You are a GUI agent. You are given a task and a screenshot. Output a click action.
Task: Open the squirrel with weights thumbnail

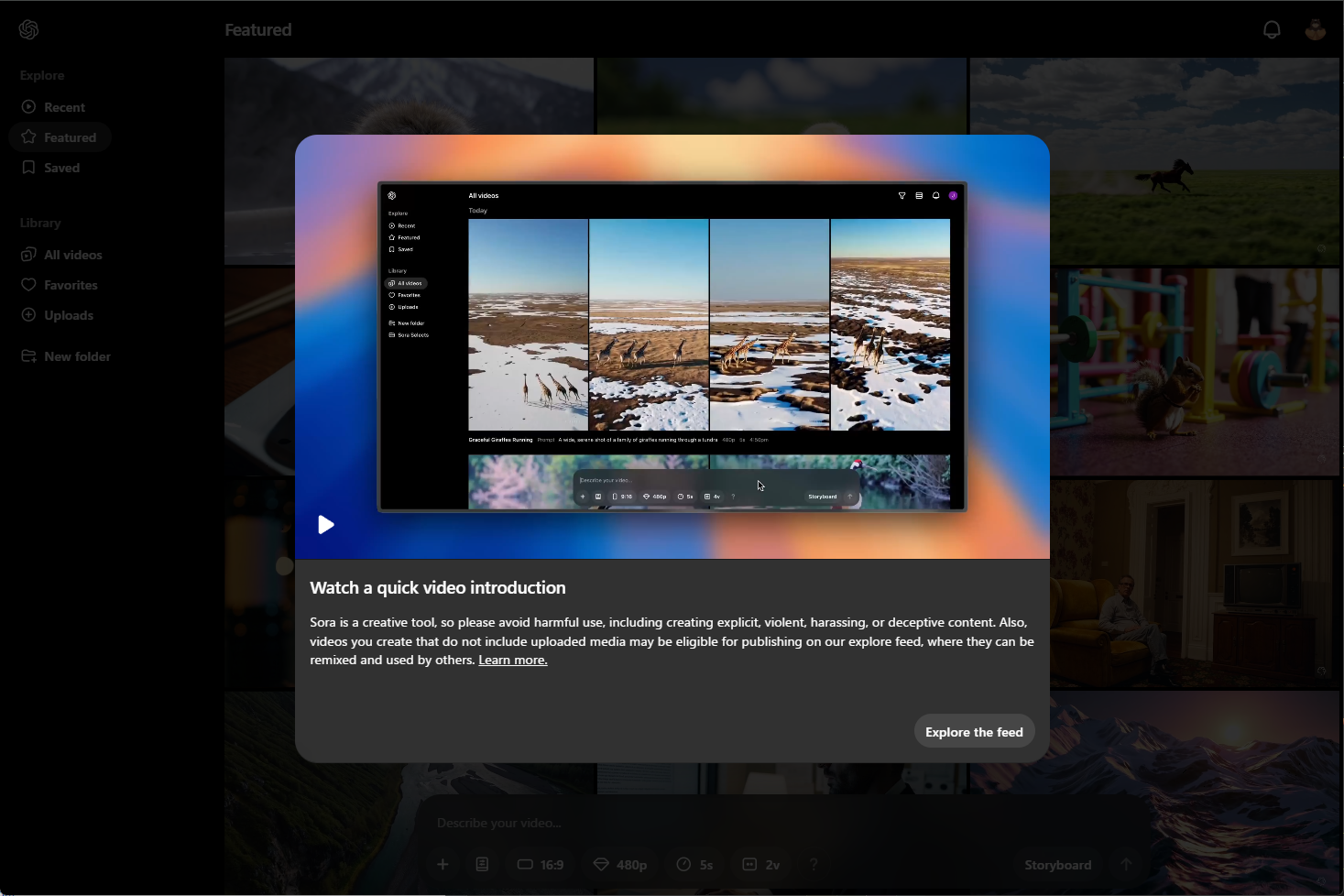pos(1194,372)
